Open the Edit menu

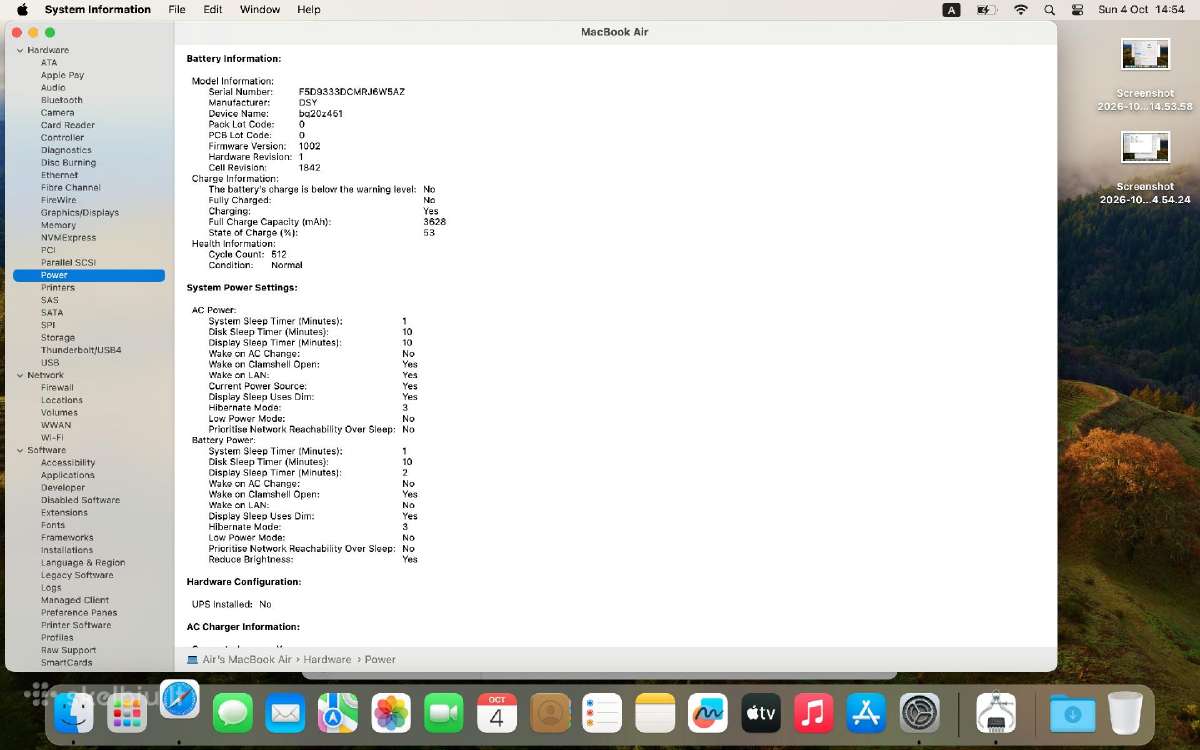point(213,9)
